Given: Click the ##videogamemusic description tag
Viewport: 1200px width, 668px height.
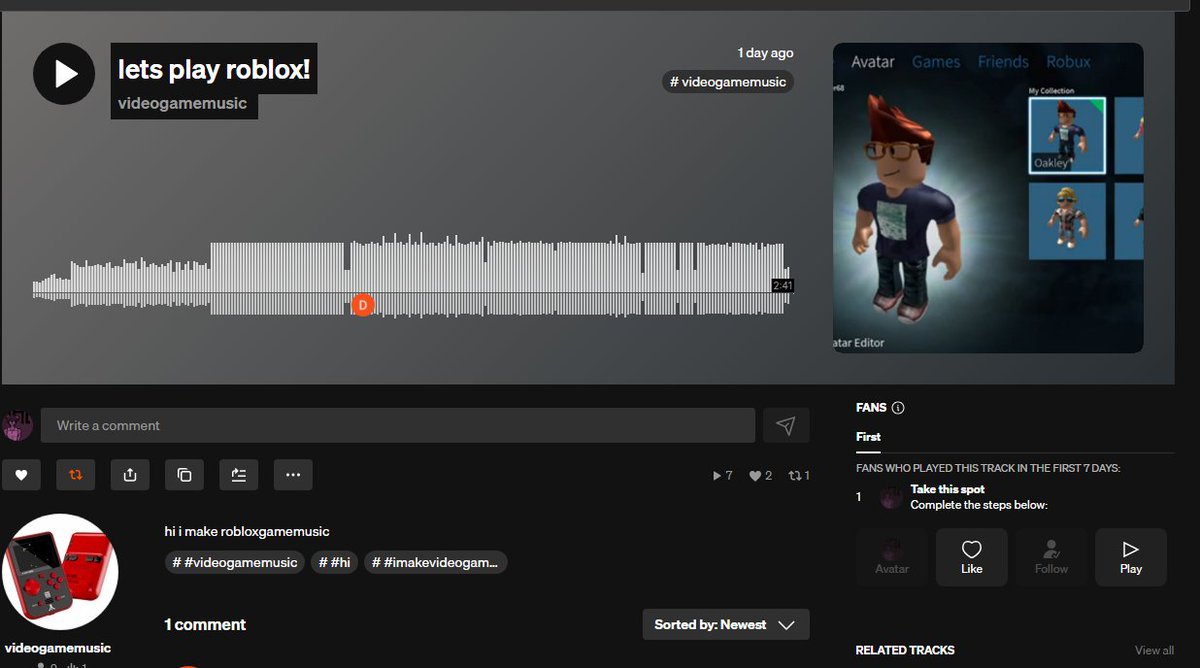Looking at the screenshot, I should tap(235, 563).
